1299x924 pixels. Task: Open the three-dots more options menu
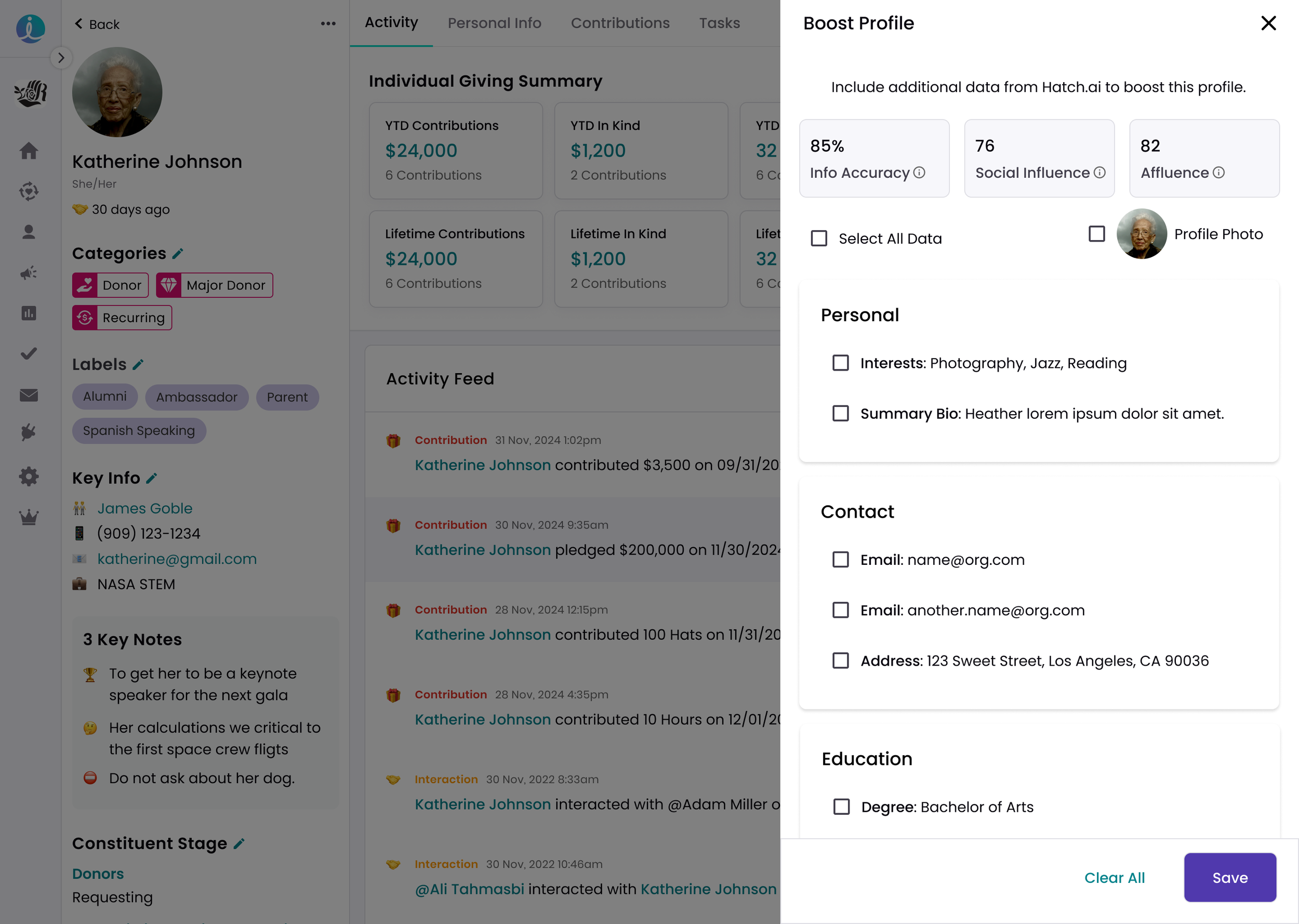(x=328, y=24)
